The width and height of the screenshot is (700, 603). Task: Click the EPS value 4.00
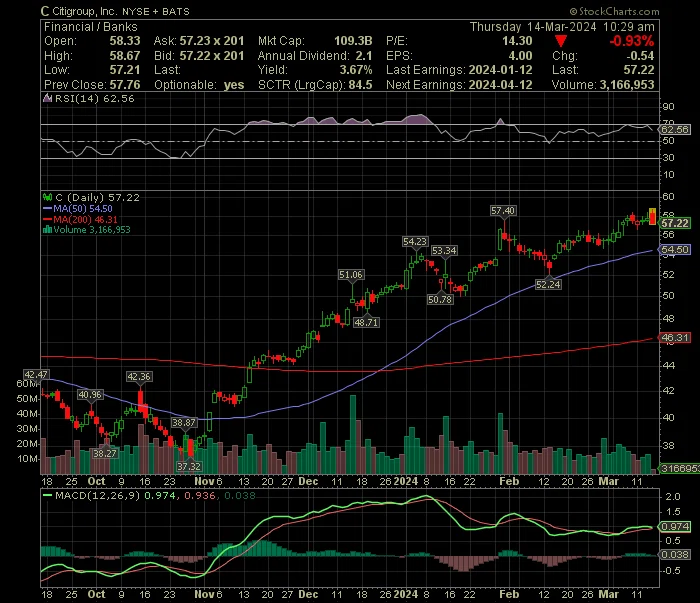pyautogui.click(x=520, y=56)
